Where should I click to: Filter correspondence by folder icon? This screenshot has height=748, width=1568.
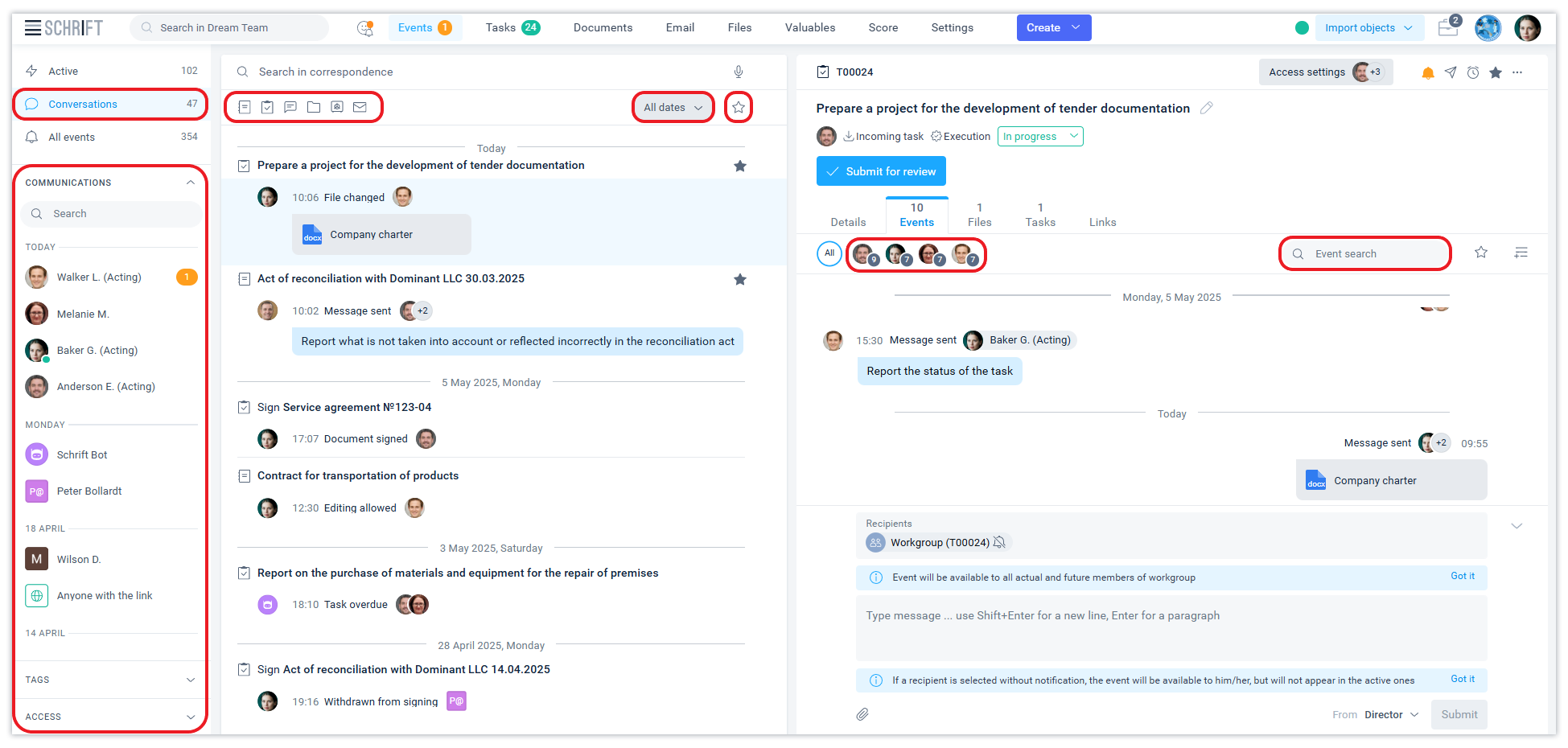pyautogui.click(x=314, y=107)
